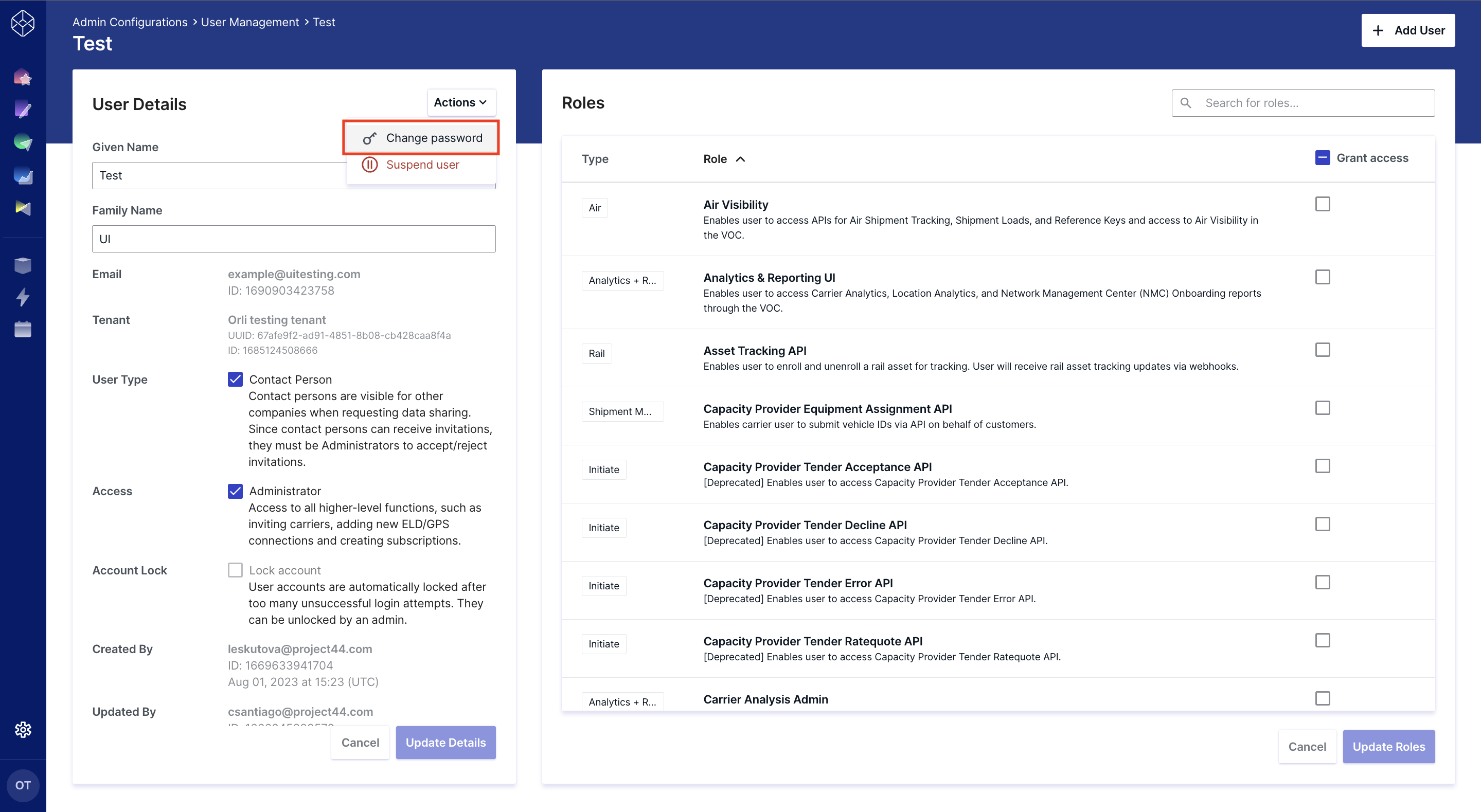Open the globe tracking icon in sidebar

(x=23, y=141)
